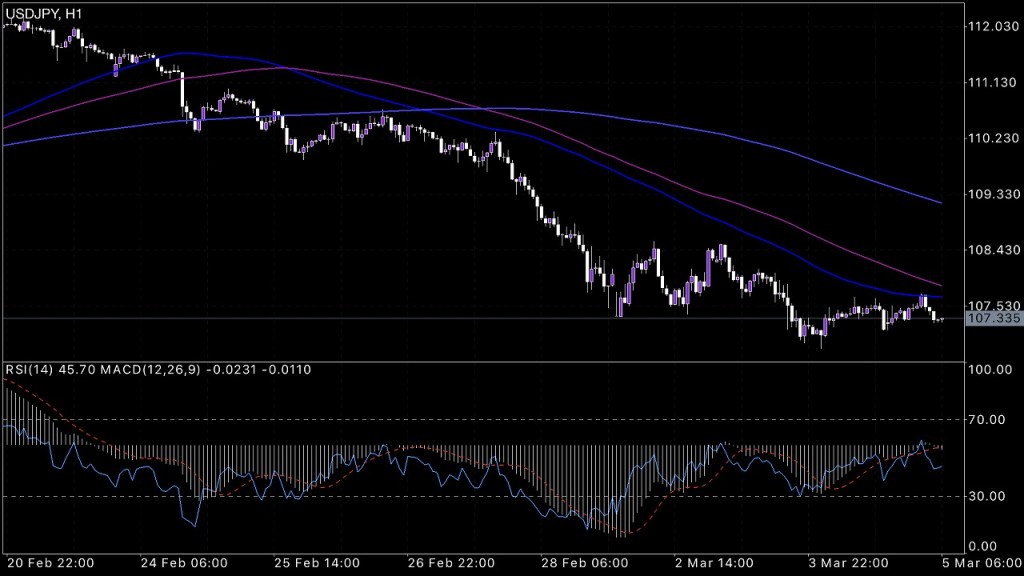Screen dimensions: 1024x576
Task: Click the 112.030 price axis label
Action: tap(992, 26)
